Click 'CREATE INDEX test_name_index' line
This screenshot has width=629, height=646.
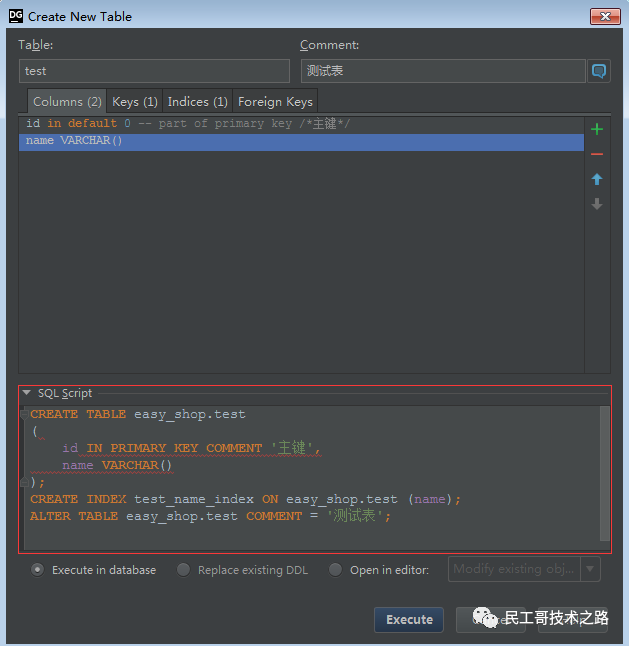tap(245, 499)
